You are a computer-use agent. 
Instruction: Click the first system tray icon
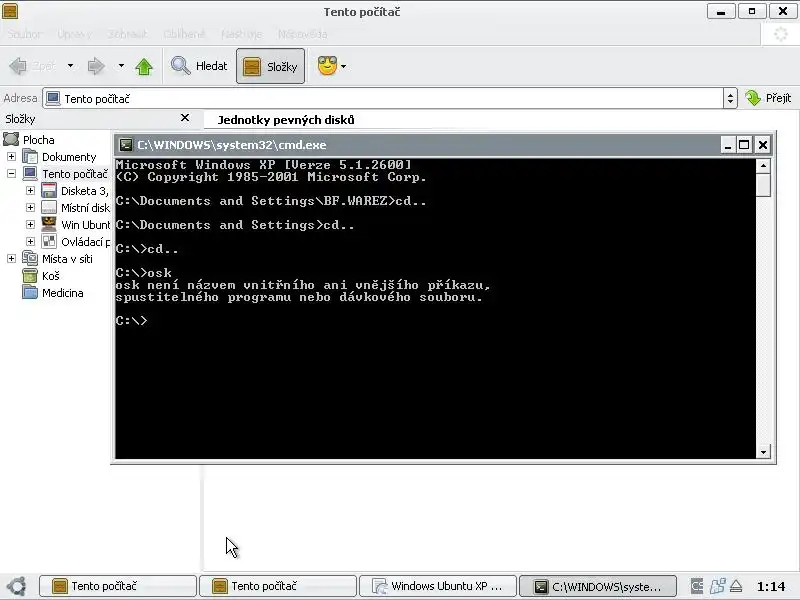click(x=697, y=586)
